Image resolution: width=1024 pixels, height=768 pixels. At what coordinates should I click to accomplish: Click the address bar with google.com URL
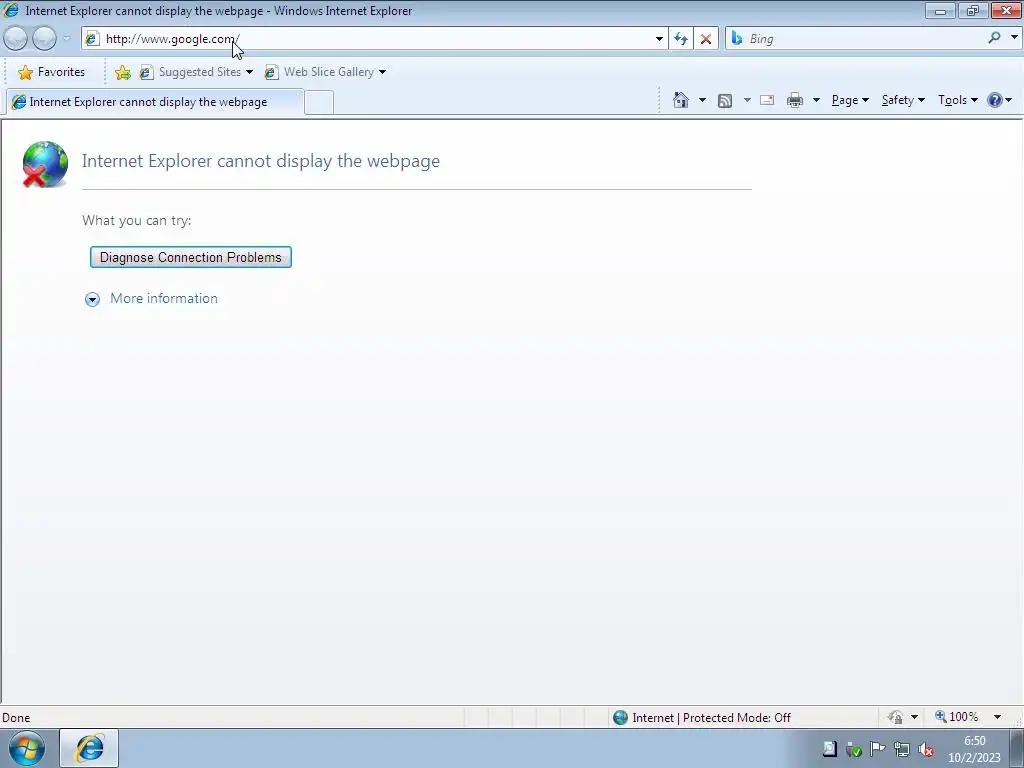376,39
